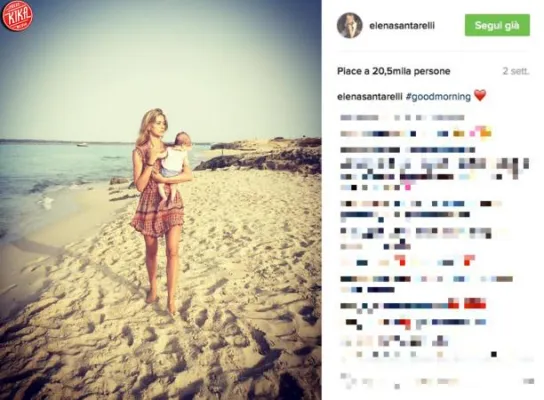Click the green Segui già button
Screen dimensions: 544x400
[497, 25]
